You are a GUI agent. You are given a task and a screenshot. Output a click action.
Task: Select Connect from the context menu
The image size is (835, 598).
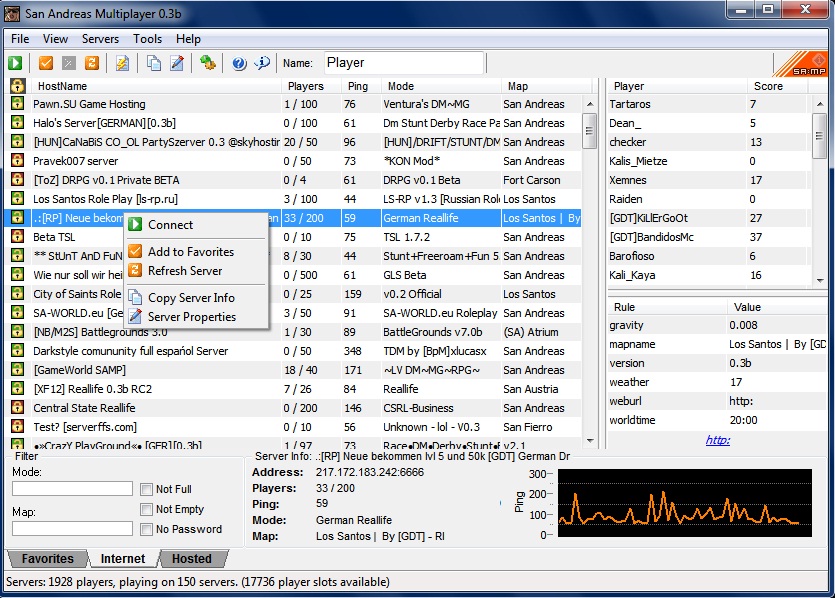pos(170,225)
